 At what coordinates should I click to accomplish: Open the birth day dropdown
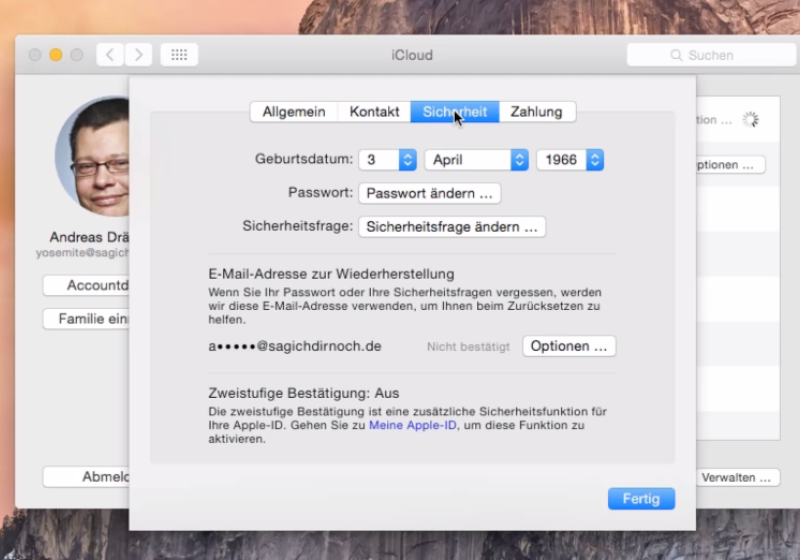[387, 160]
